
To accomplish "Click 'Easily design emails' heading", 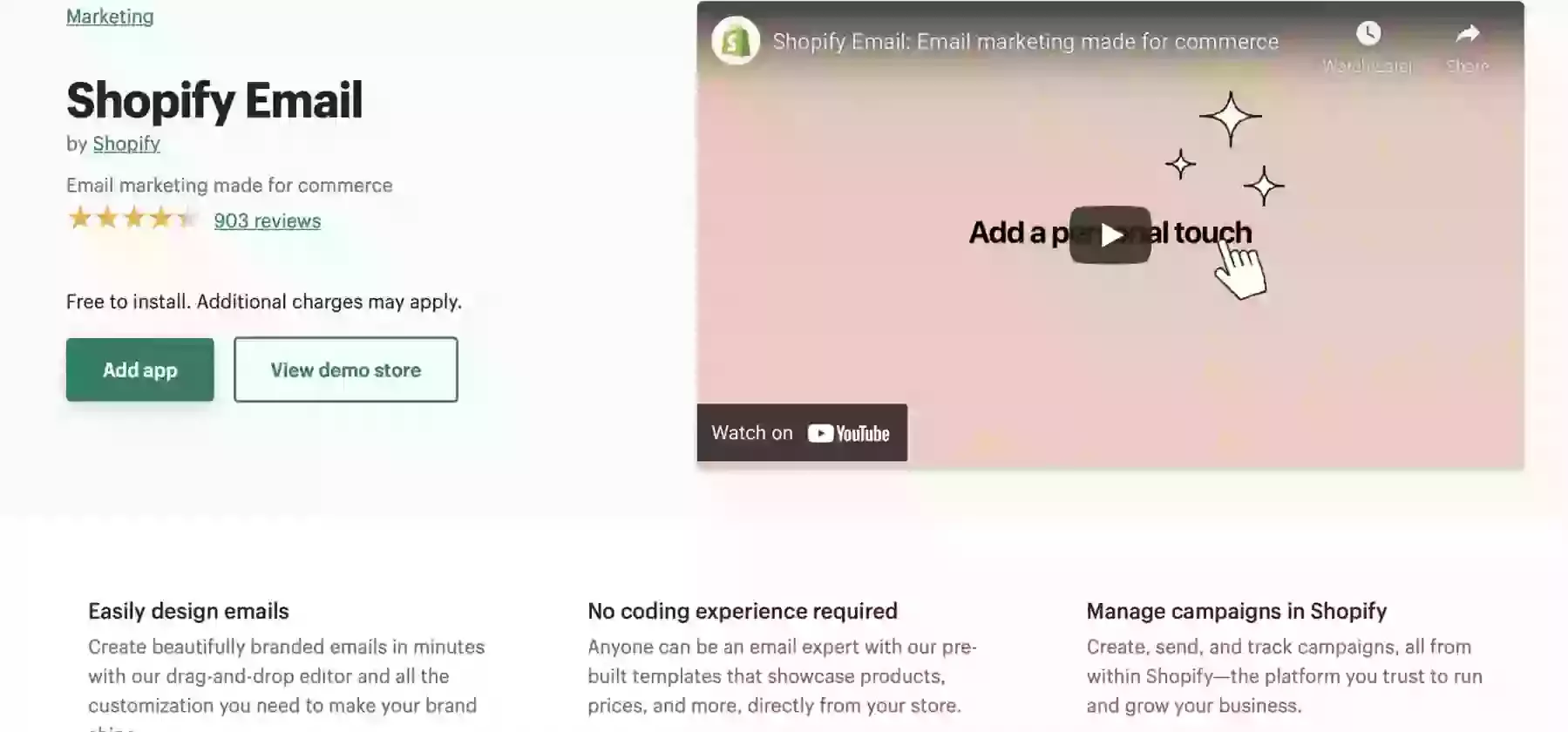I will click(x=188, y=611).
